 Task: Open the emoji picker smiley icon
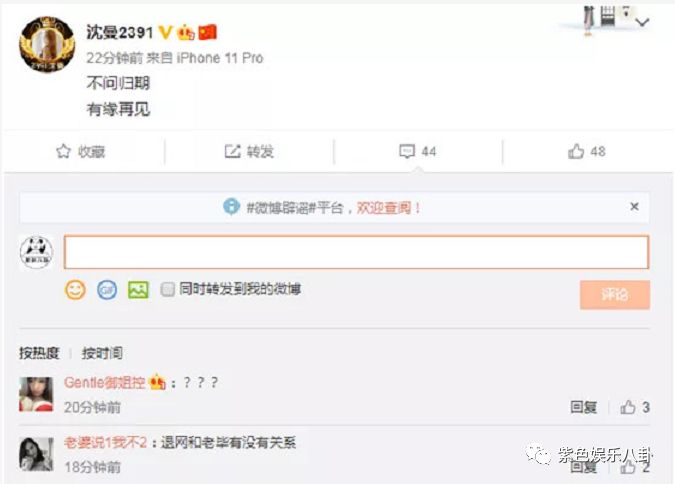pos(75,290)
